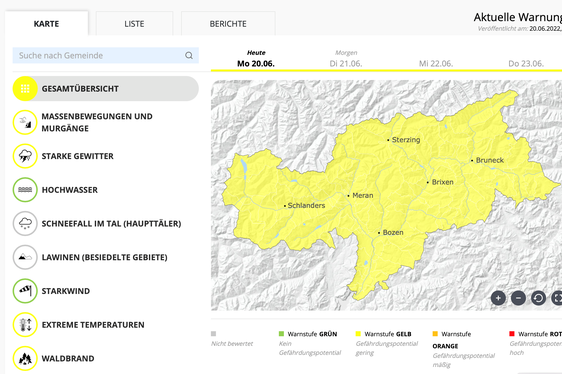Select the Massenbewegungen und Murgänge icon

[25, 122]
